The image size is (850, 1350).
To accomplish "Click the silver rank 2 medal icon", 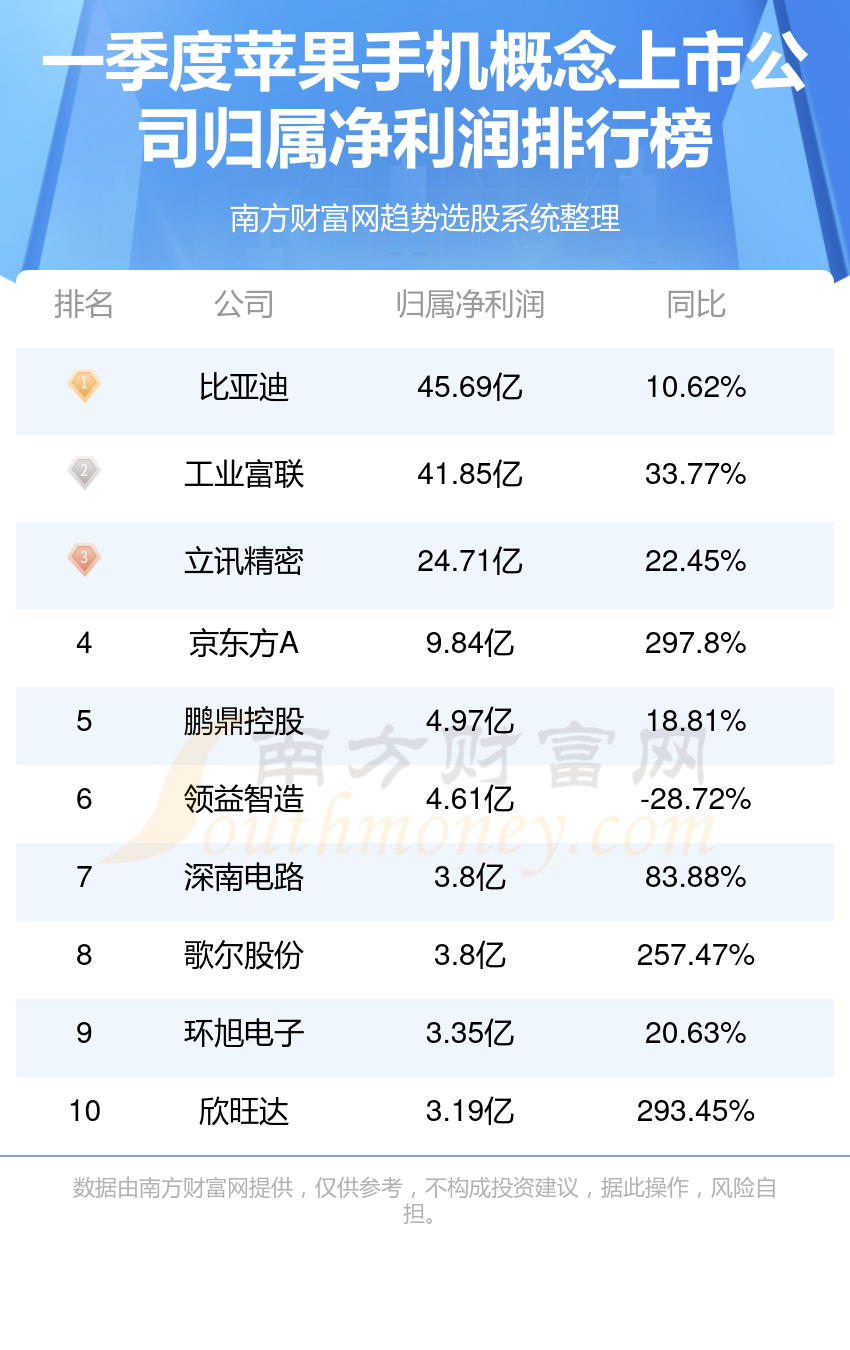I will [84, 472].
